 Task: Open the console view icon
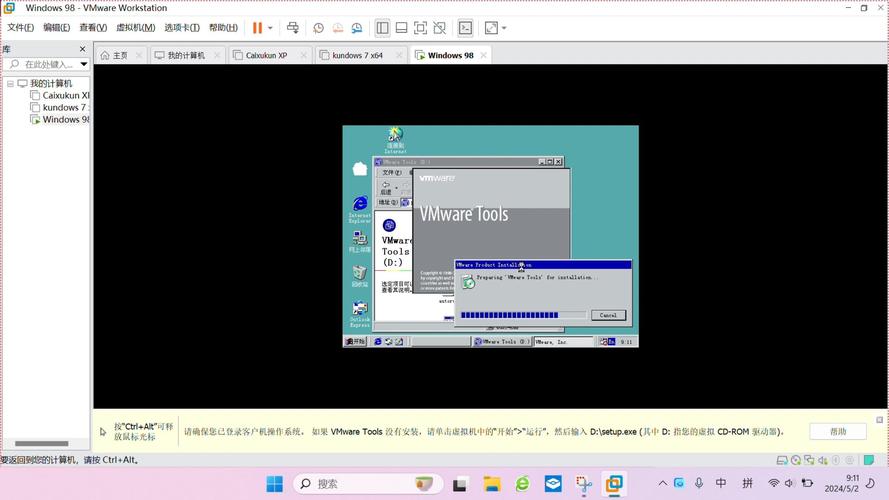(465, 28)
